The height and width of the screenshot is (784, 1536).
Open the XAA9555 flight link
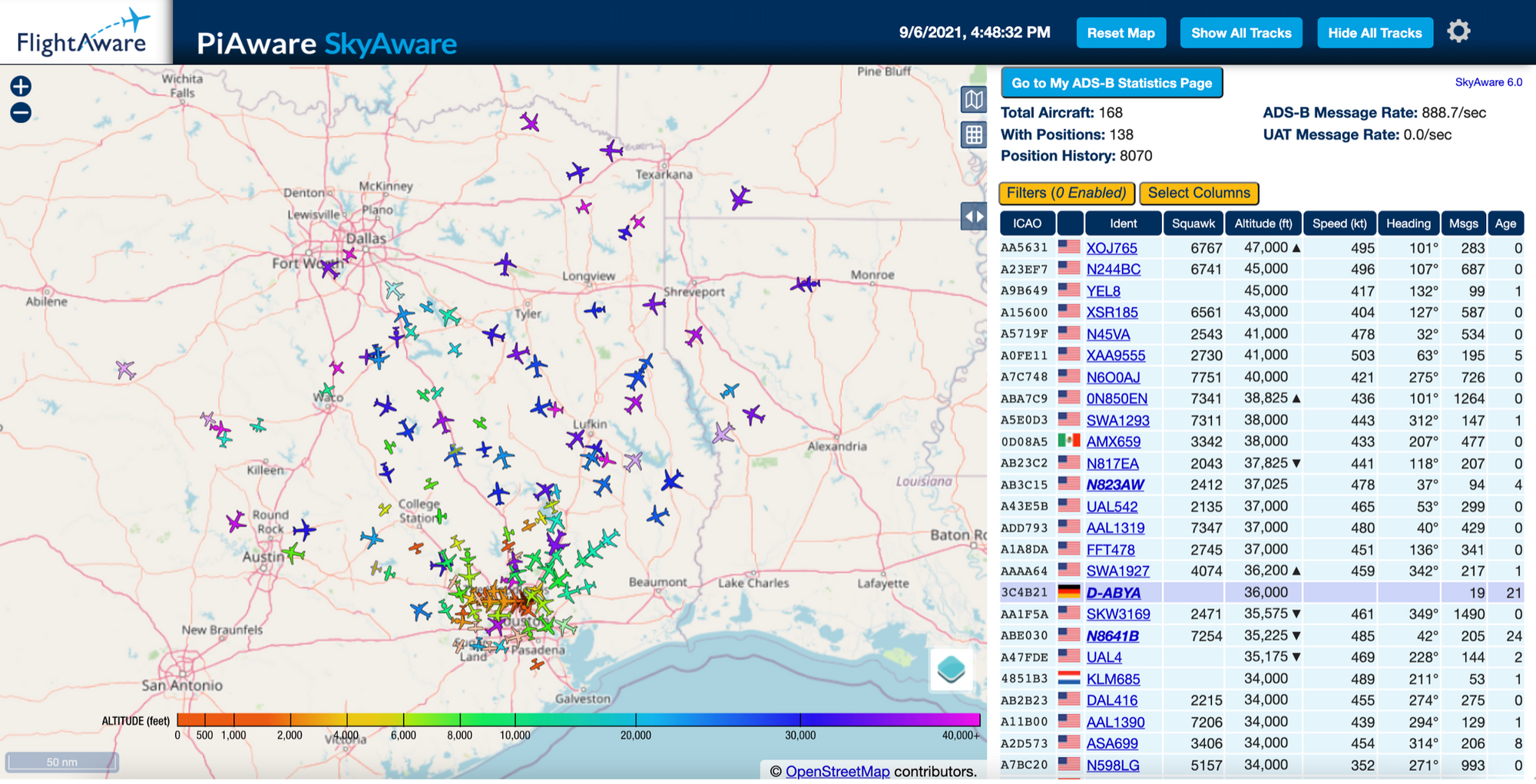pyautogui.click(x=1115, y=356)
